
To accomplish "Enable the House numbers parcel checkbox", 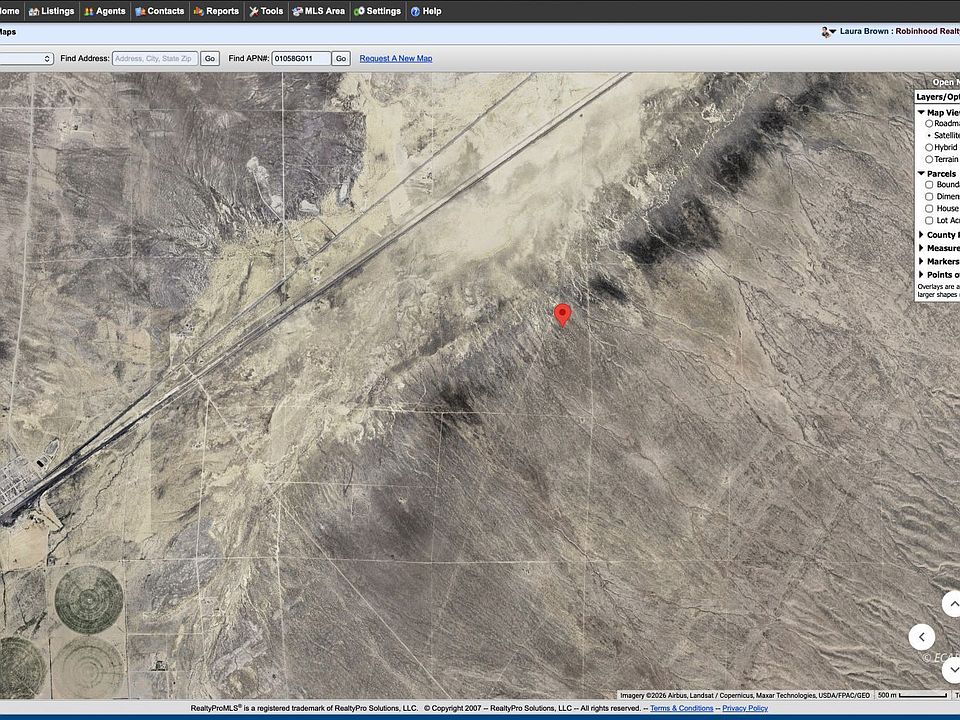I will [x=929, y=209].
